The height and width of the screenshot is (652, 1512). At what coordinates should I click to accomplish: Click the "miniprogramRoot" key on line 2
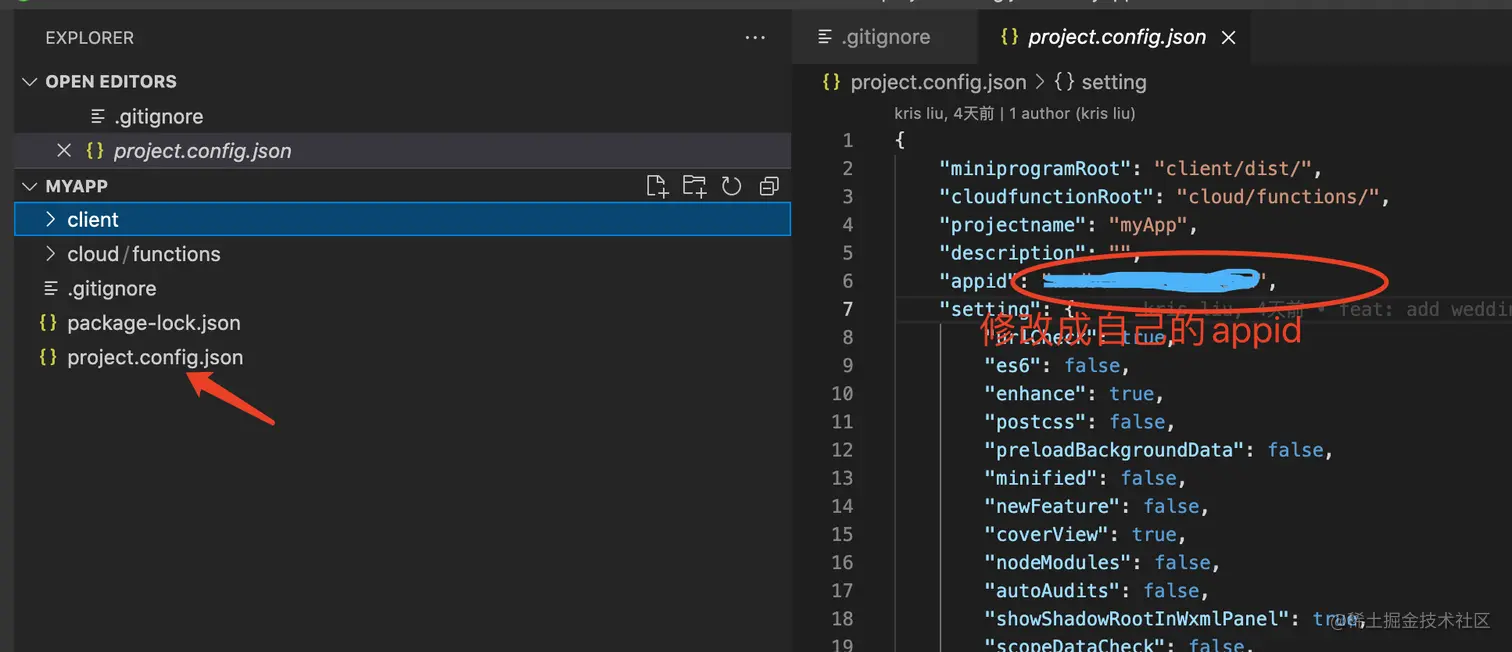click(x=1036, y=168)
